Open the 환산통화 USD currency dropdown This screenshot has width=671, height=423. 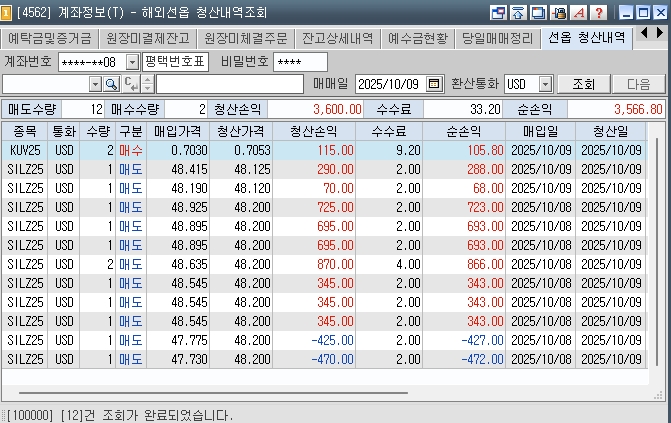(x=545, y=84)
